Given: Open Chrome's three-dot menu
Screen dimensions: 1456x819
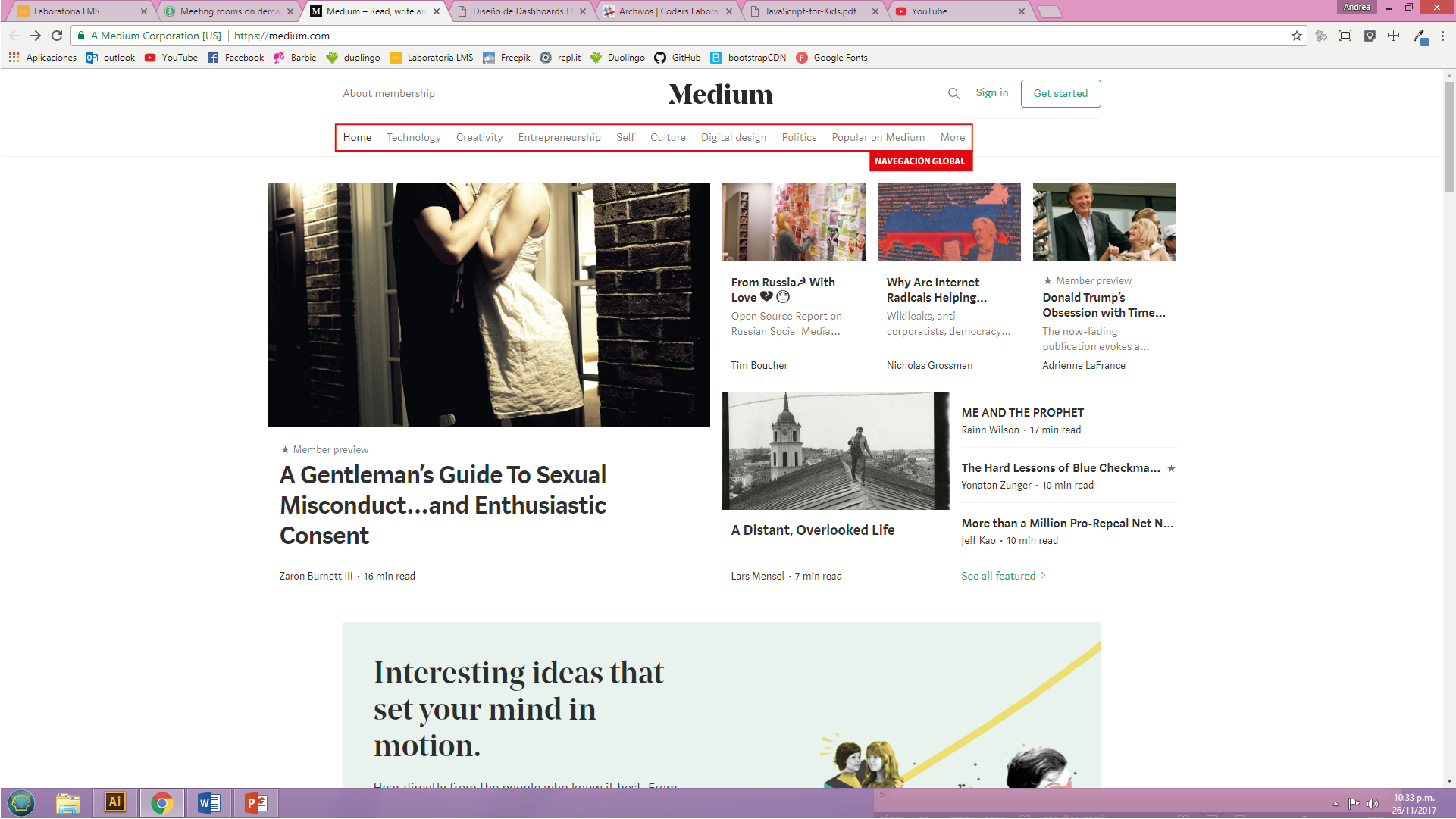Looking at the screenshot, I should click(x=1442, y=36).
